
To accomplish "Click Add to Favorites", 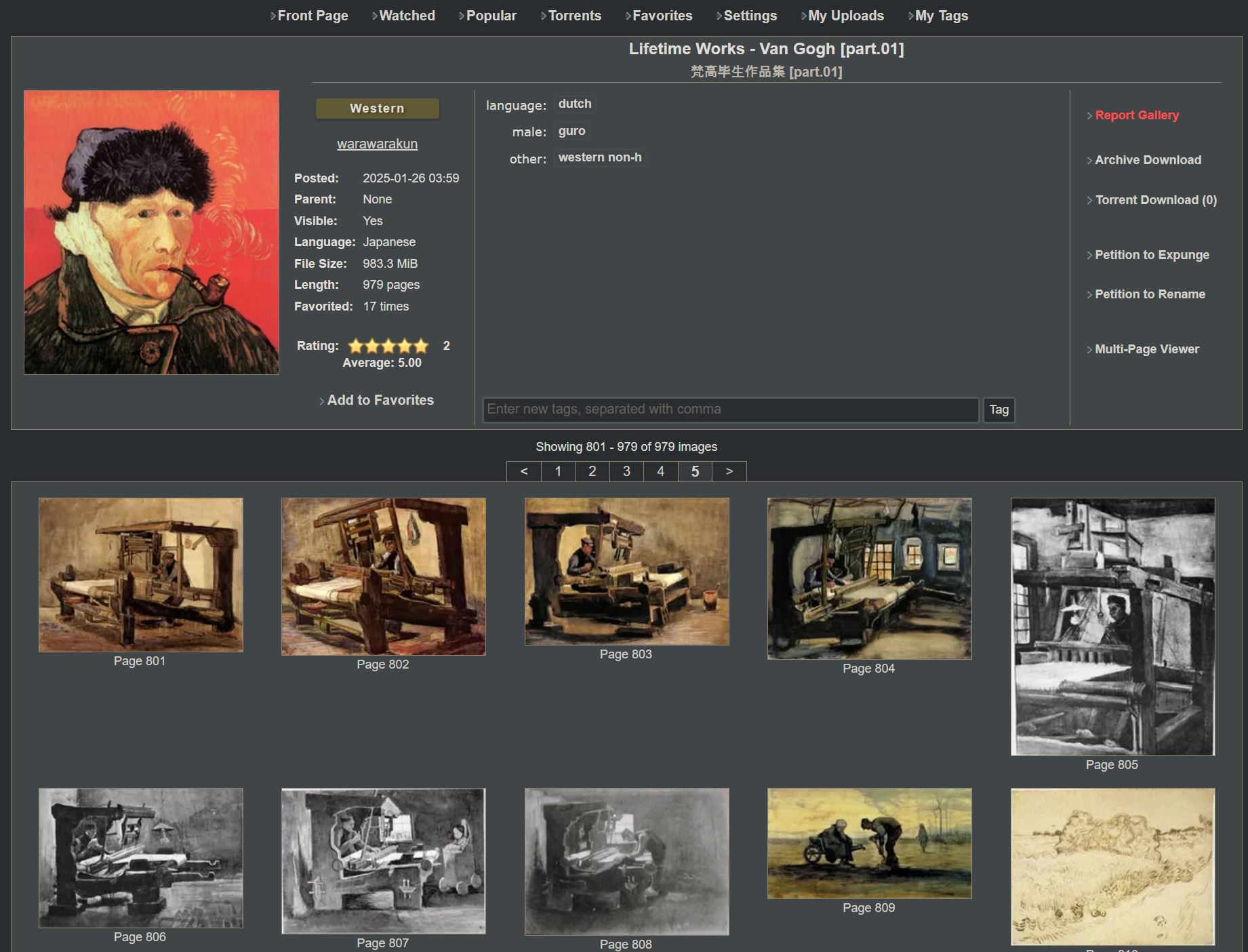I will point(380,400).
